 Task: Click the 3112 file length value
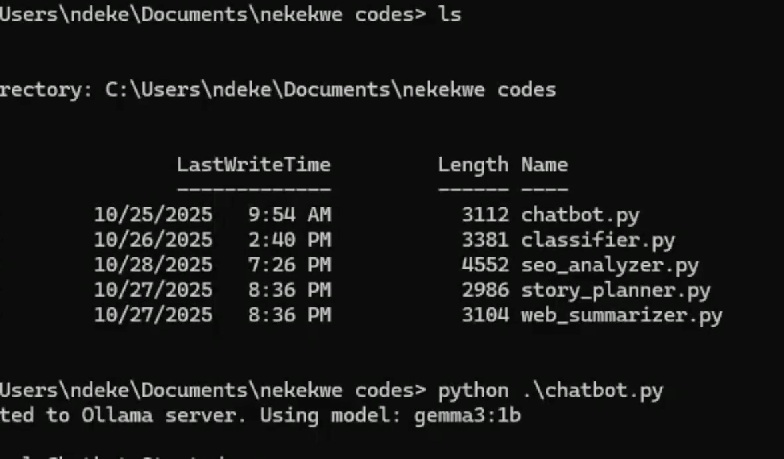485,214
